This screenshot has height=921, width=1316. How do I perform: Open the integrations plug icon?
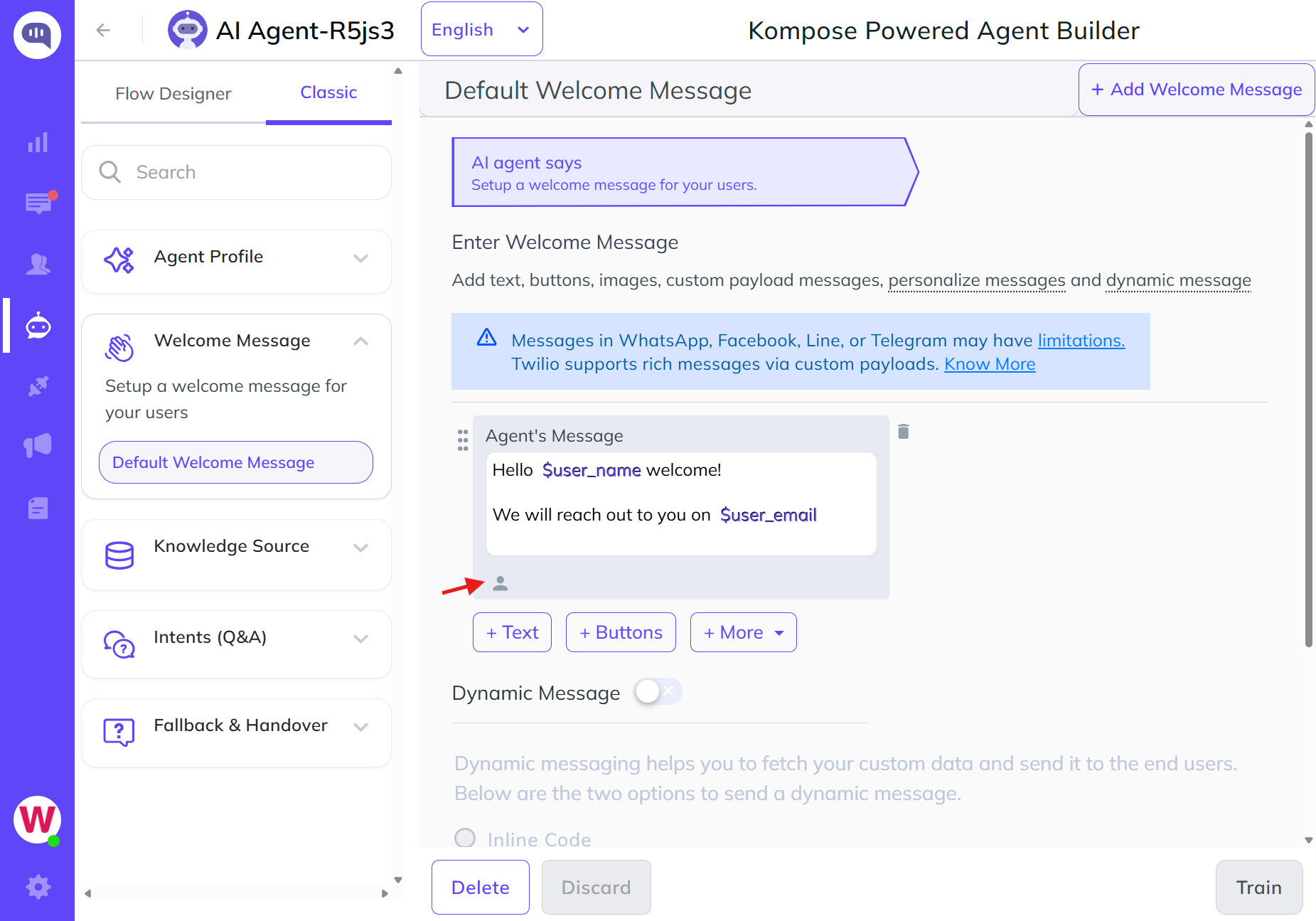point(38,386)
